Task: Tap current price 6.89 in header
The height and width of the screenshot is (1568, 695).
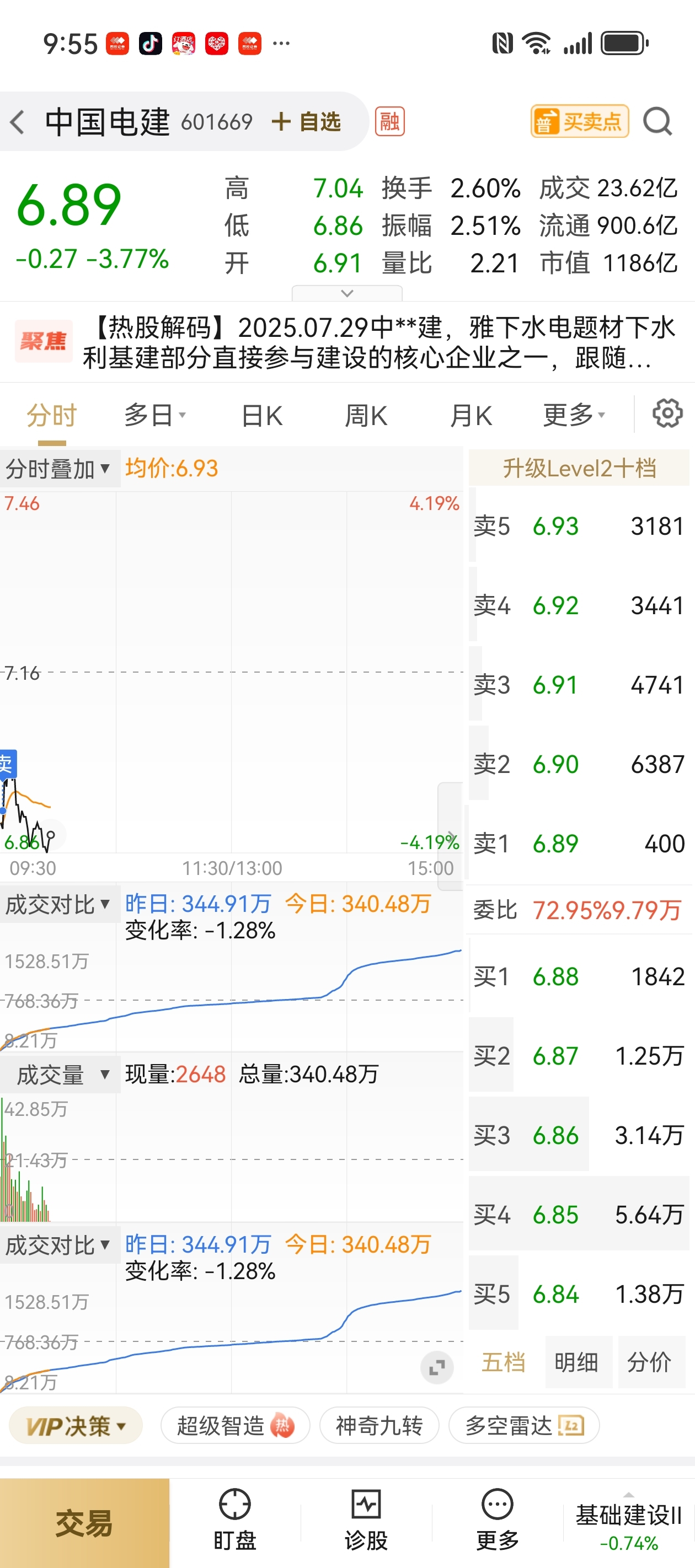Action: click(x=69, y=206)
